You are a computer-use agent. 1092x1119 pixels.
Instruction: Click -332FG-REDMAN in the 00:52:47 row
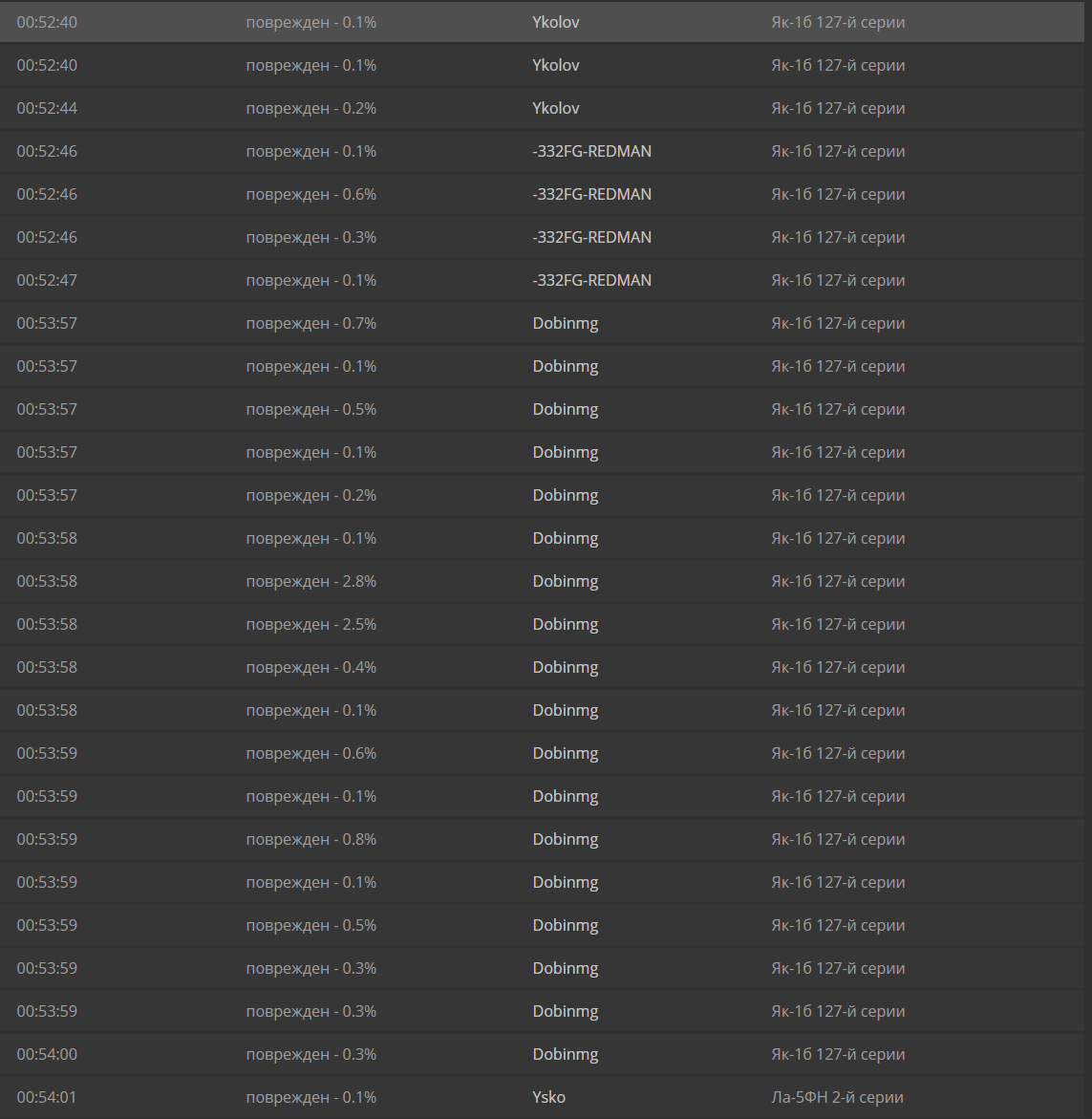coord(591,280)
